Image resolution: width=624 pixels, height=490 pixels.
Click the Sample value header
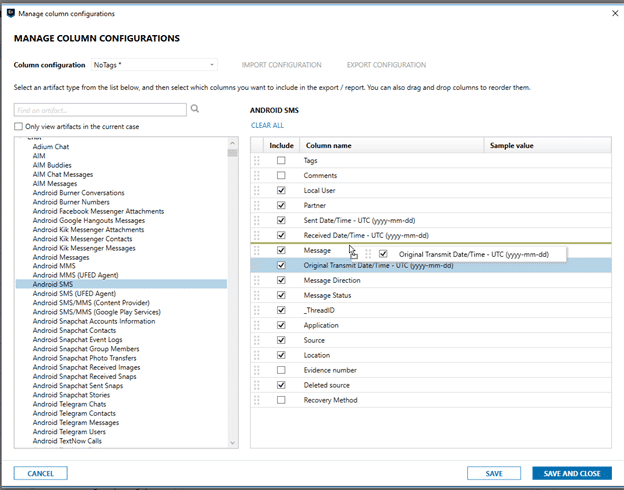pos(548,145)
